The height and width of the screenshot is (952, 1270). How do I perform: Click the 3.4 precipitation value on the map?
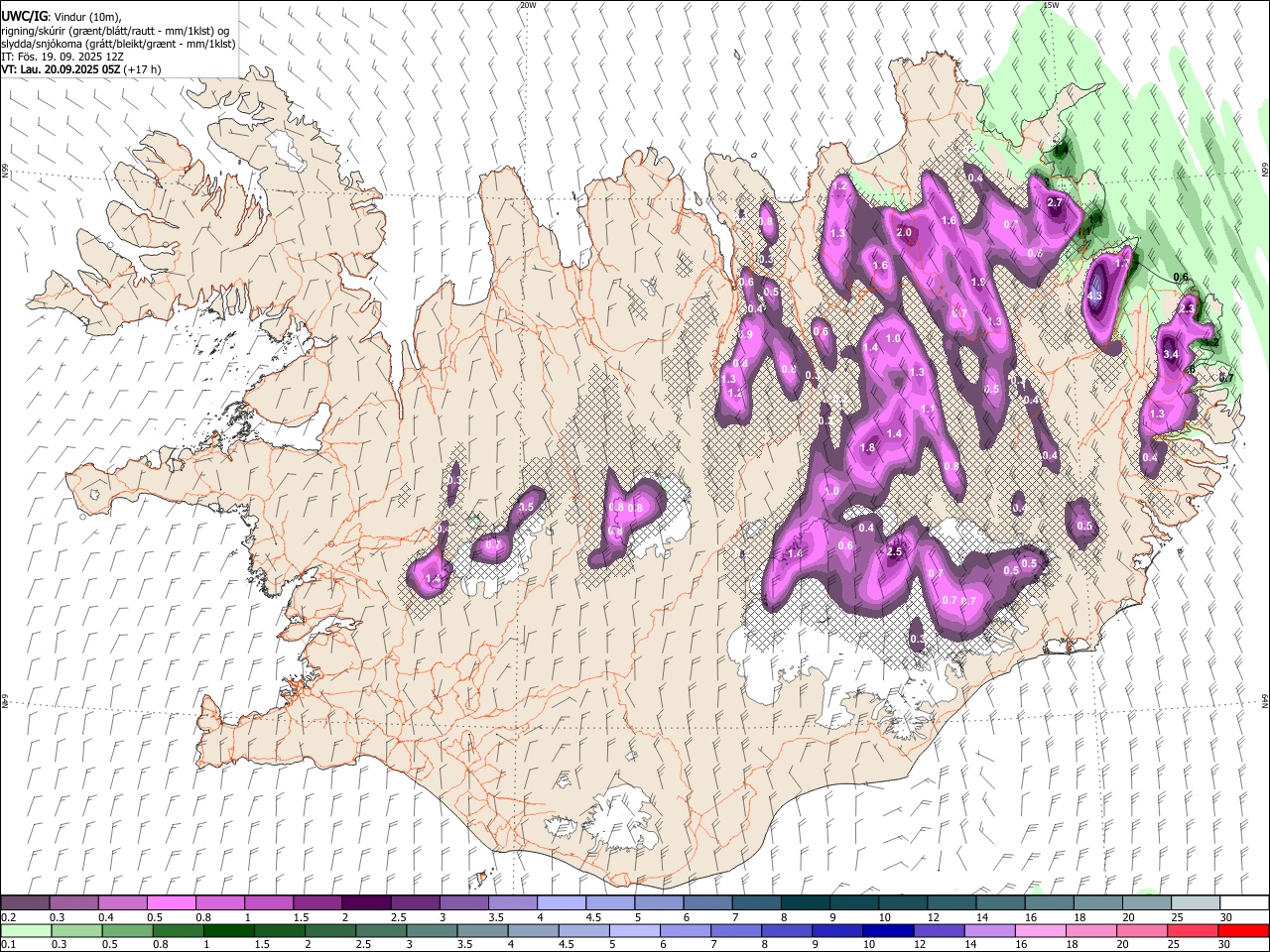click(x=1171, y=354)
